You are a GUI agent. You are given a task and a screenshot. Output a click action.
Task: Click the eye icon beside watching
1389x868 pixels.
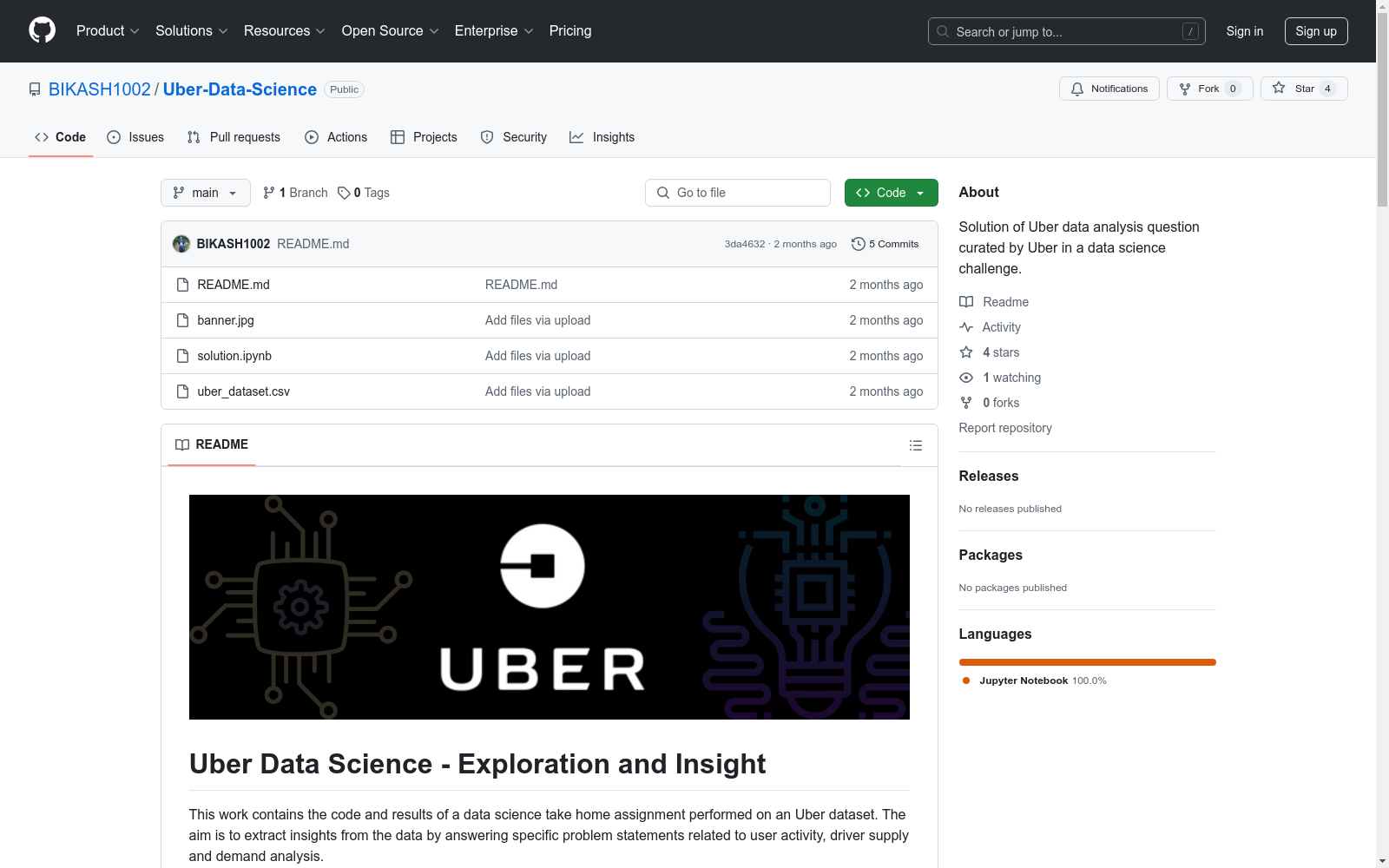[x=966, y=378]
